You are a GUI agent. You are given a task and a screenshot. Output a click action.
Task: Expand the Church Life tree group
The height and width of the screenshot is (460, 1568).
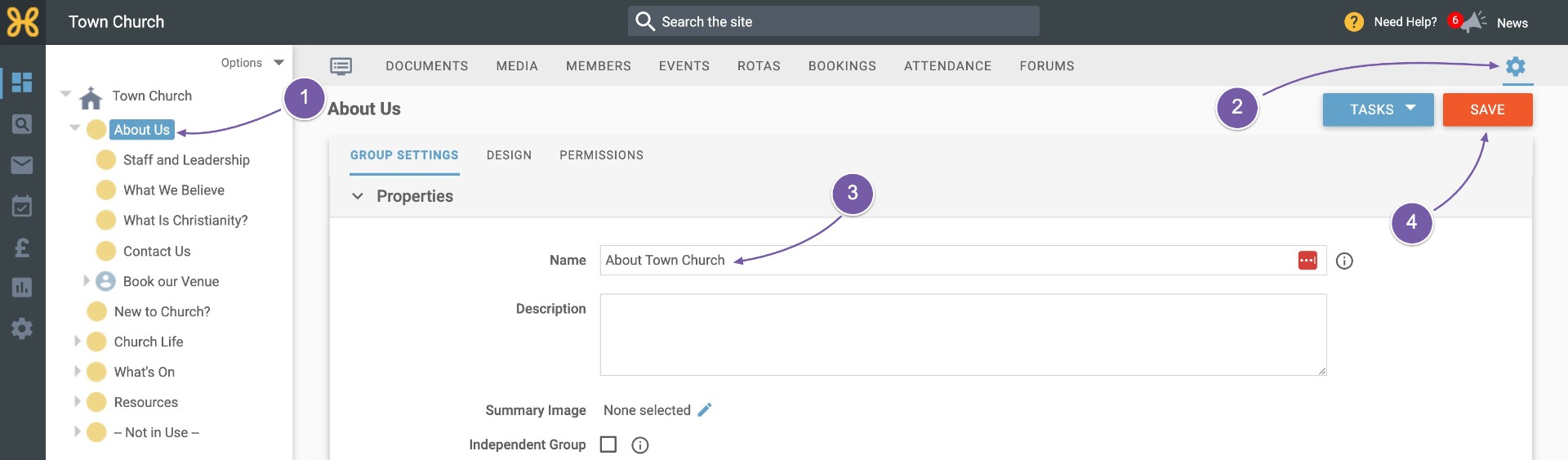(77, 341)
